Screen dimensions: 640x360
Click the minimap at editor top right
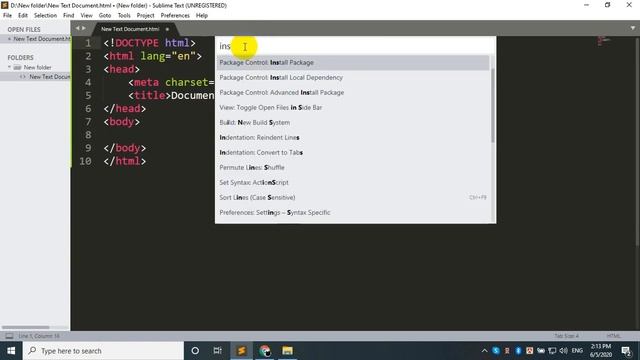pos(604,40)
